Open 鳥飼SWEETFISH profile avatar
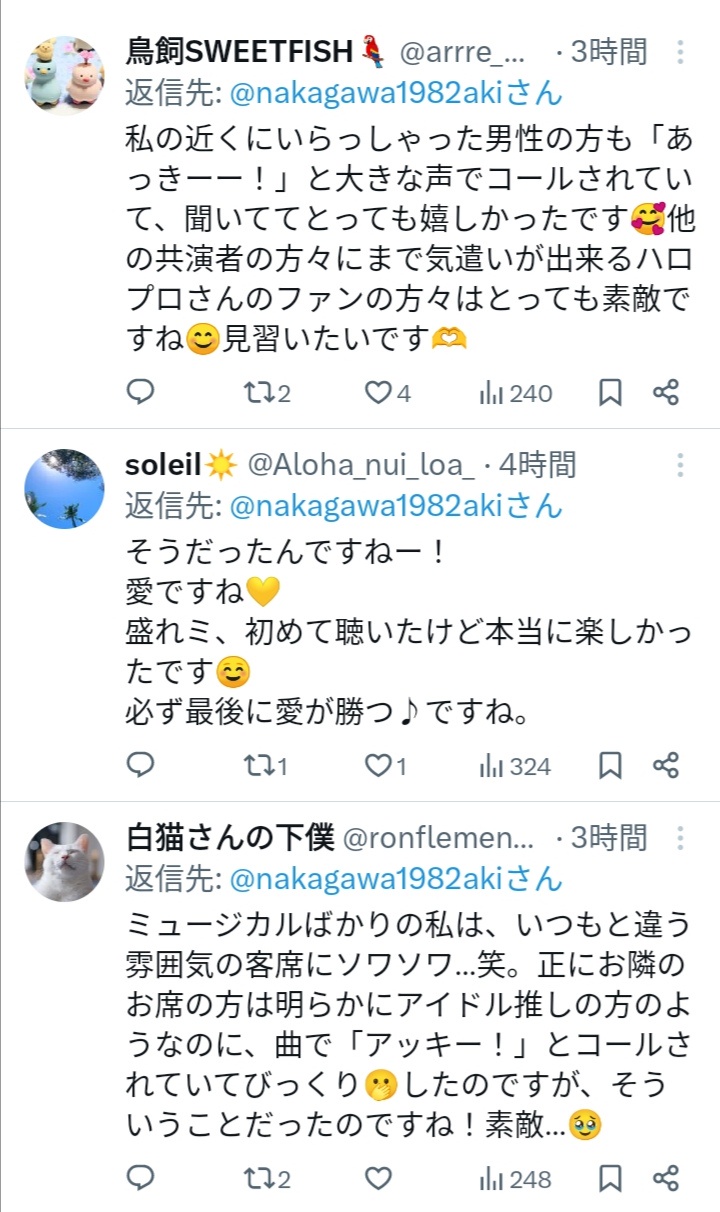 click(64, 76)
